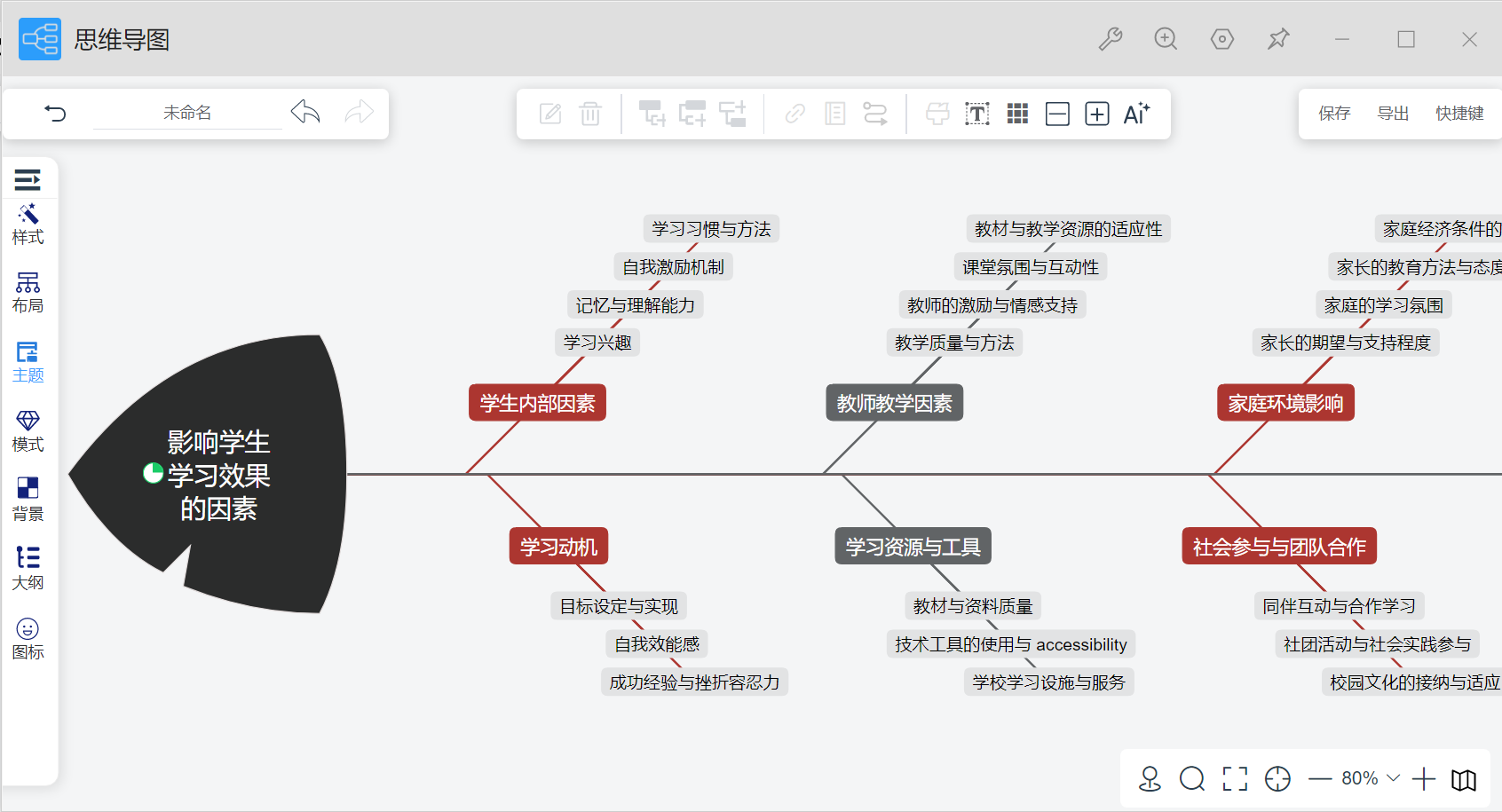The width and height of the screenshot is (1502, 812).
Task: Select the 学习资源与工具 branch node
Action: point(913,547)
